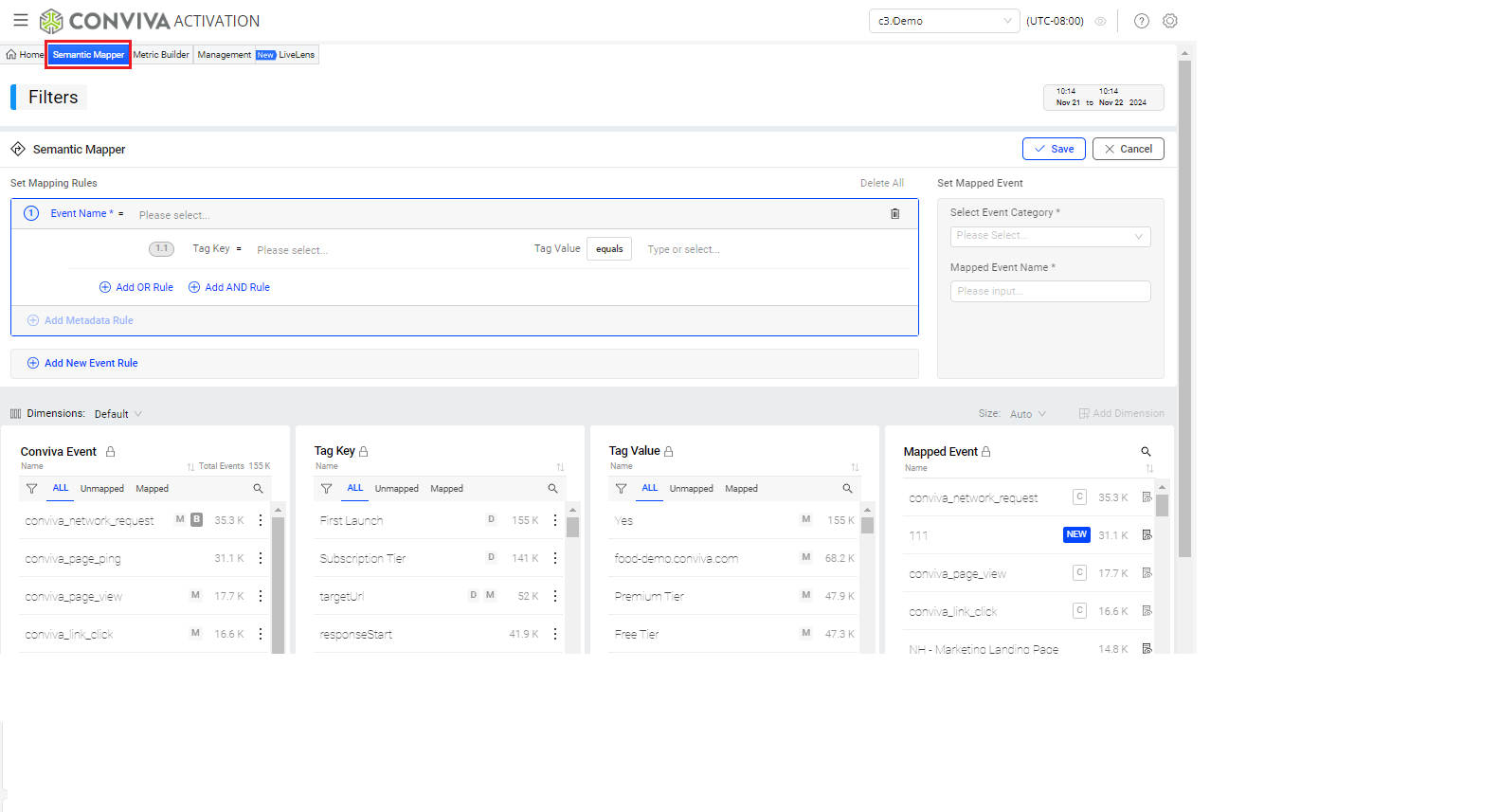Viewport: 1499px width, 812px height.
Task: Click the Tag Key filter funnel icon
Action: click(327, 489)
